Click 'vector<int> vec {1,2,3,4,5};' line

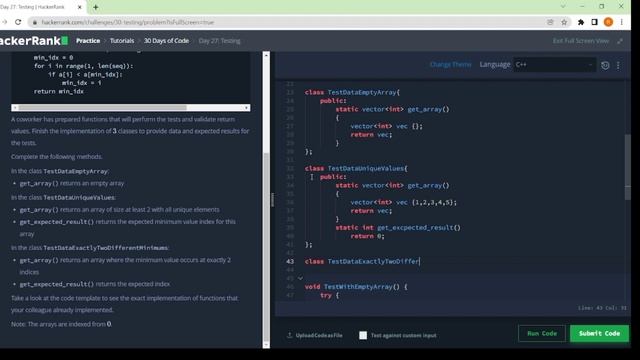[x=404, y=202]
